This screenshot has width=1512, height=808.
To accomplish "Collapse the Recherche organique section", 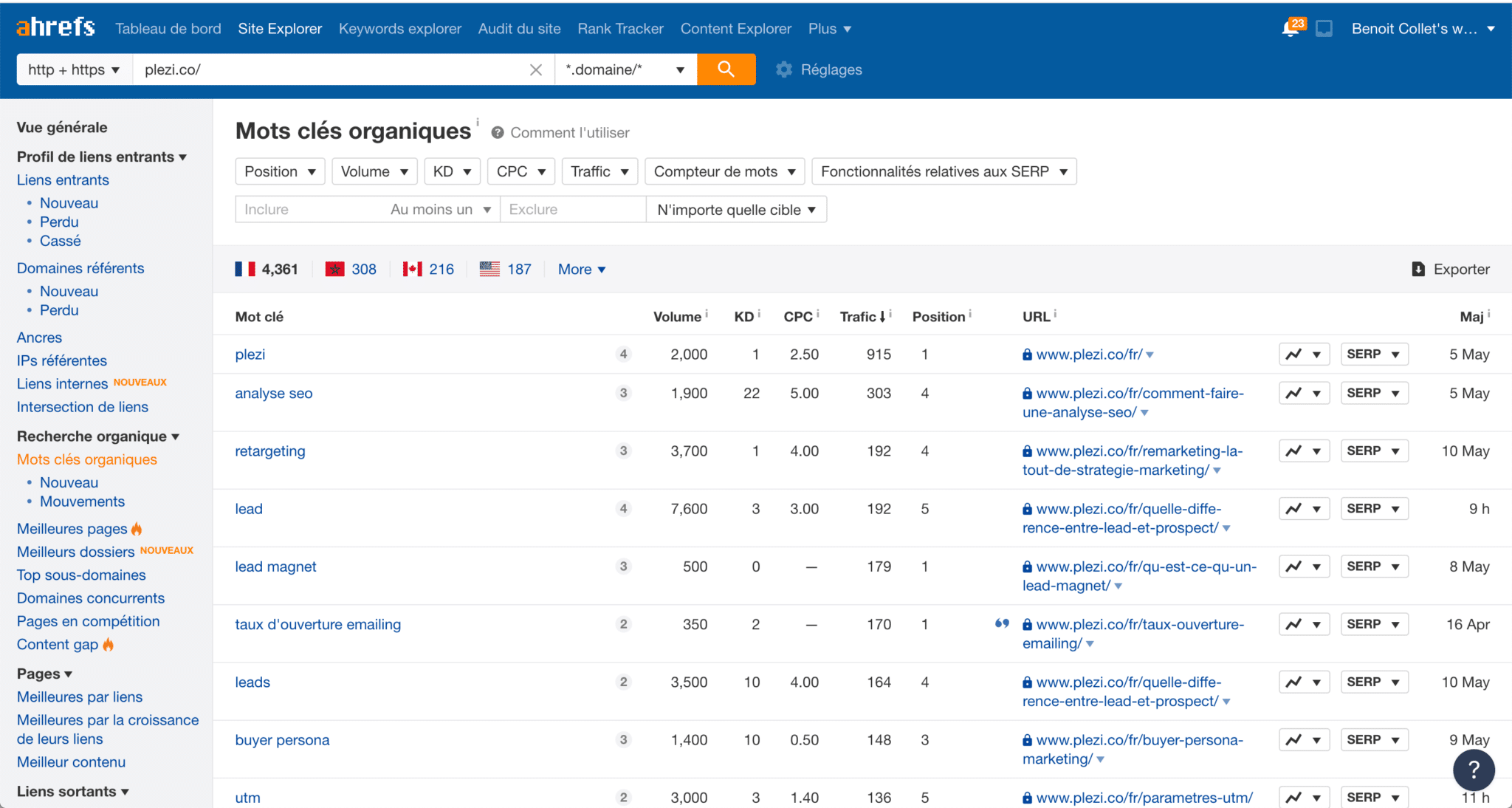I will 98,436.
